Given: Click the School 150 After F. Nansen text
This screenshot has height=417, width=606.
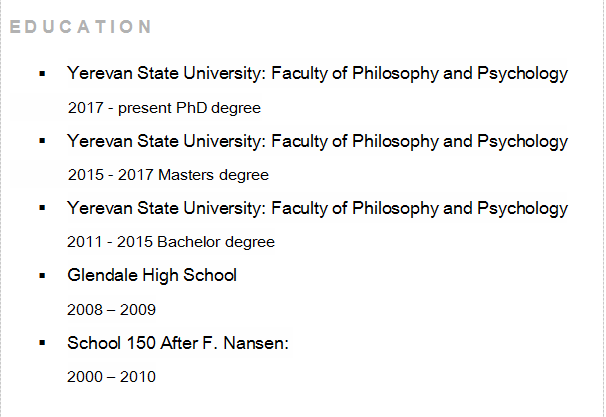Looking at the screenshot, I should click(x=178, y=343).
